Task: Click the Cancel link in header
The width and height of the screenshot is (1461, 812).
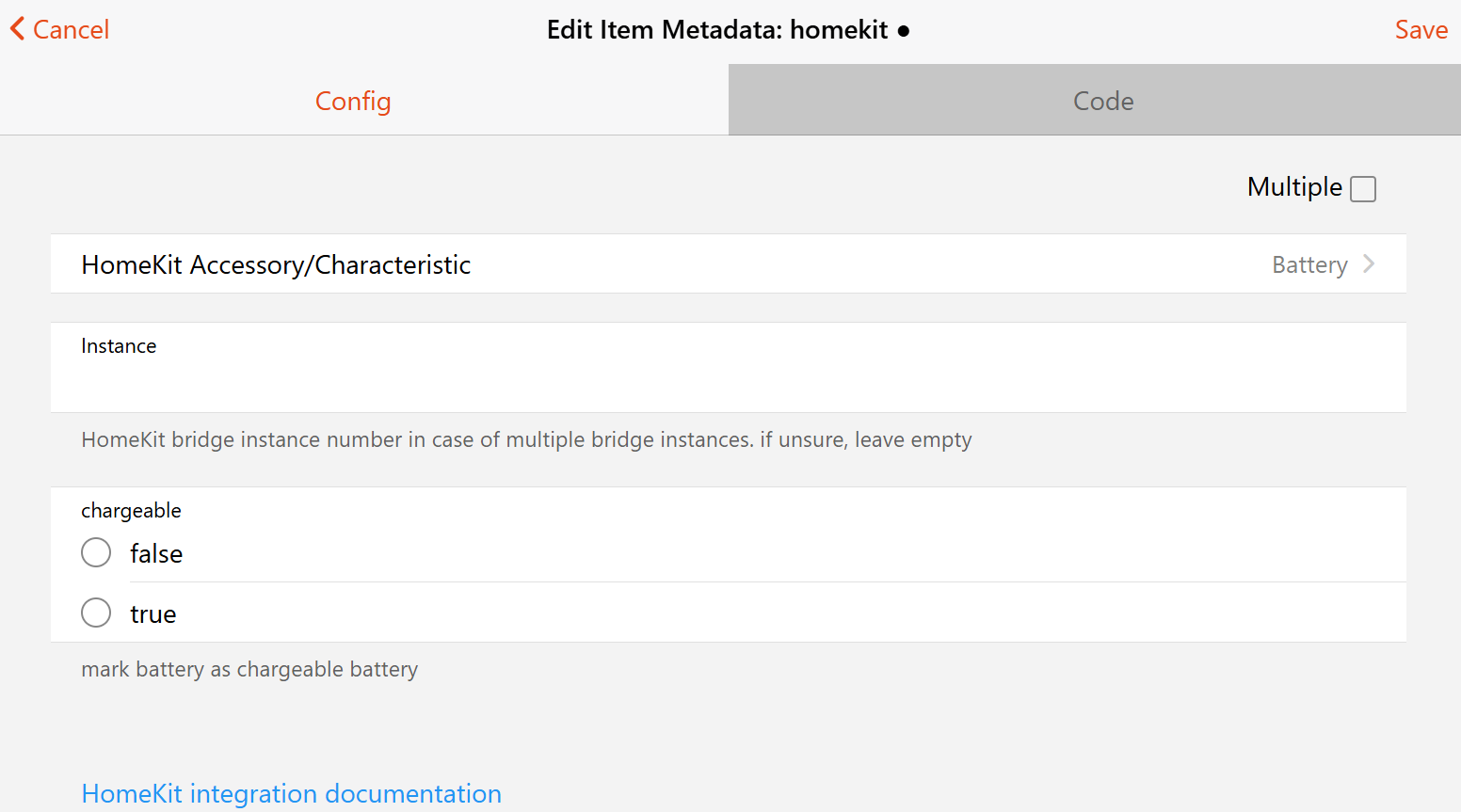Action: (x=71, y=30)
